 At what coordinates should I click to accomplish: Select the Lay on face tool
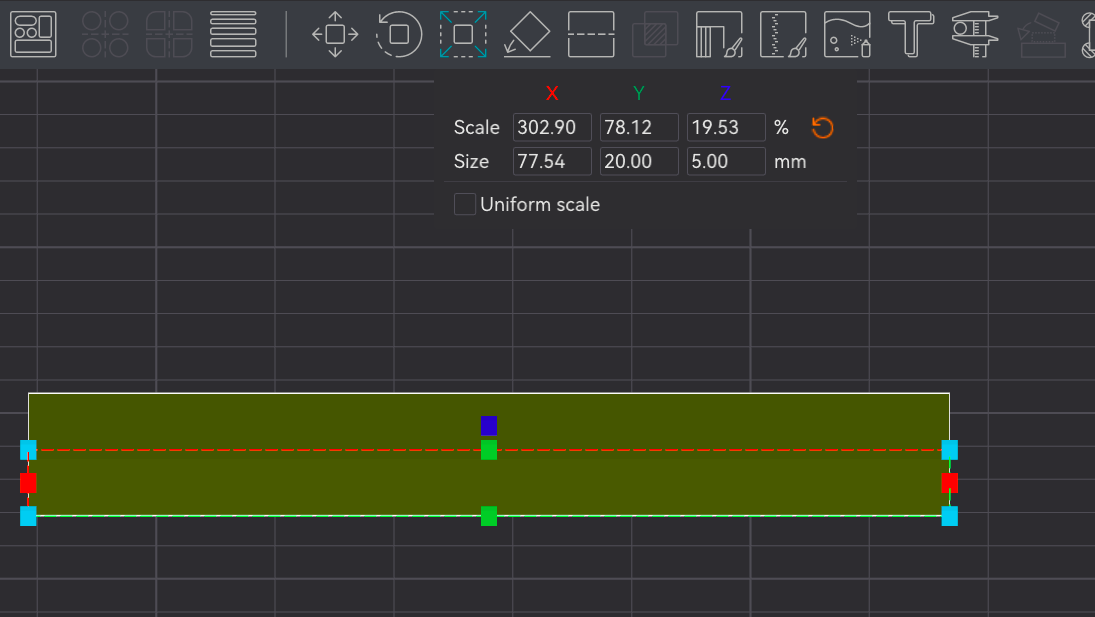pos(527,34)
